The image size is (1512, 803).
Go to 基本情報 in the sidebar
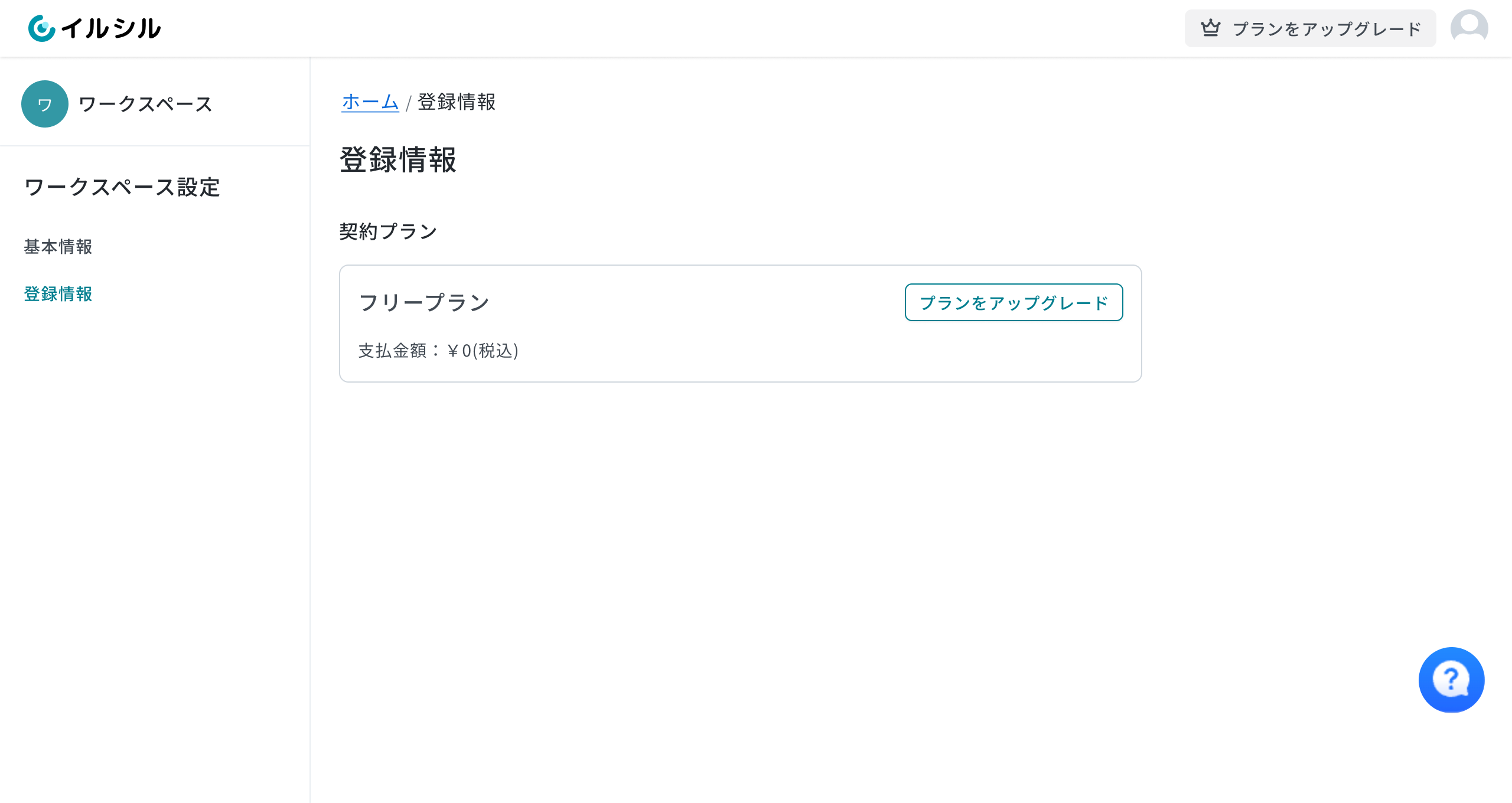(58, 247)
